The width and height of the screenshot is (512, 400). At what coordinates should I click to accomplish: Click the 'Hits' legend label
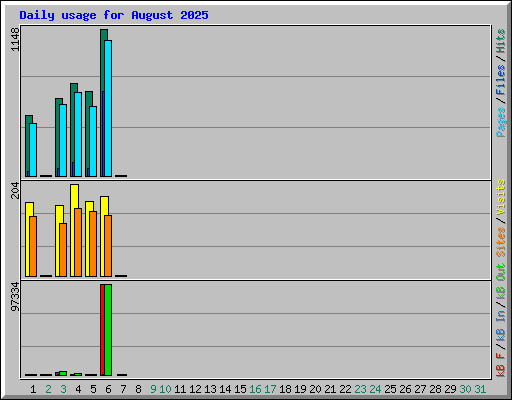click(x=500, y=41)
